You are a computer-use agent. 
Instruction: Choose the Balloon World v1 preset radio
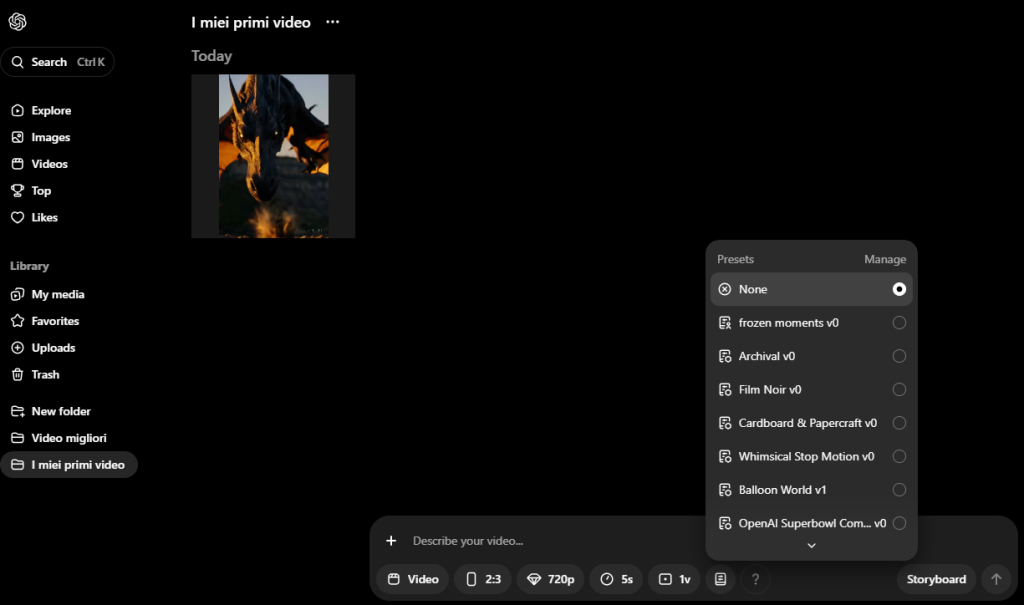pyautogui.click(x=899, y=489)
